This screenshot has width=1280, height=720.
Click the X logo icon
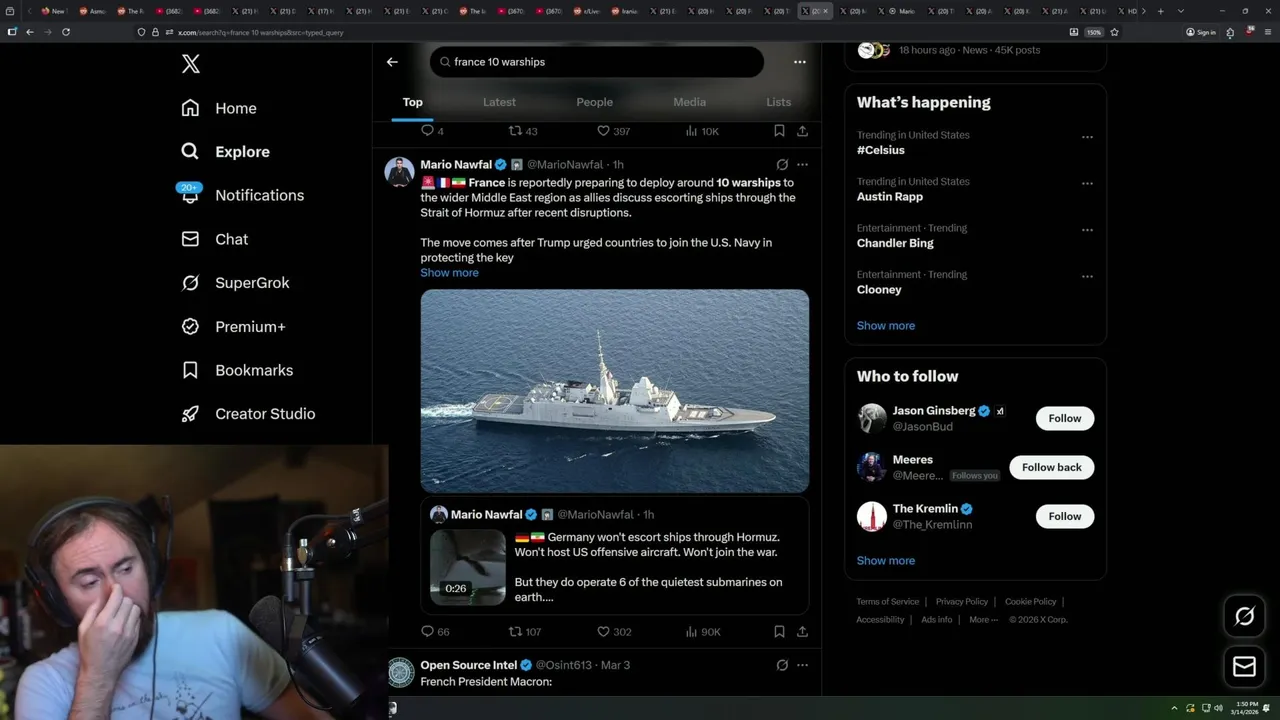pyautogui.click(x=191, y=64)
